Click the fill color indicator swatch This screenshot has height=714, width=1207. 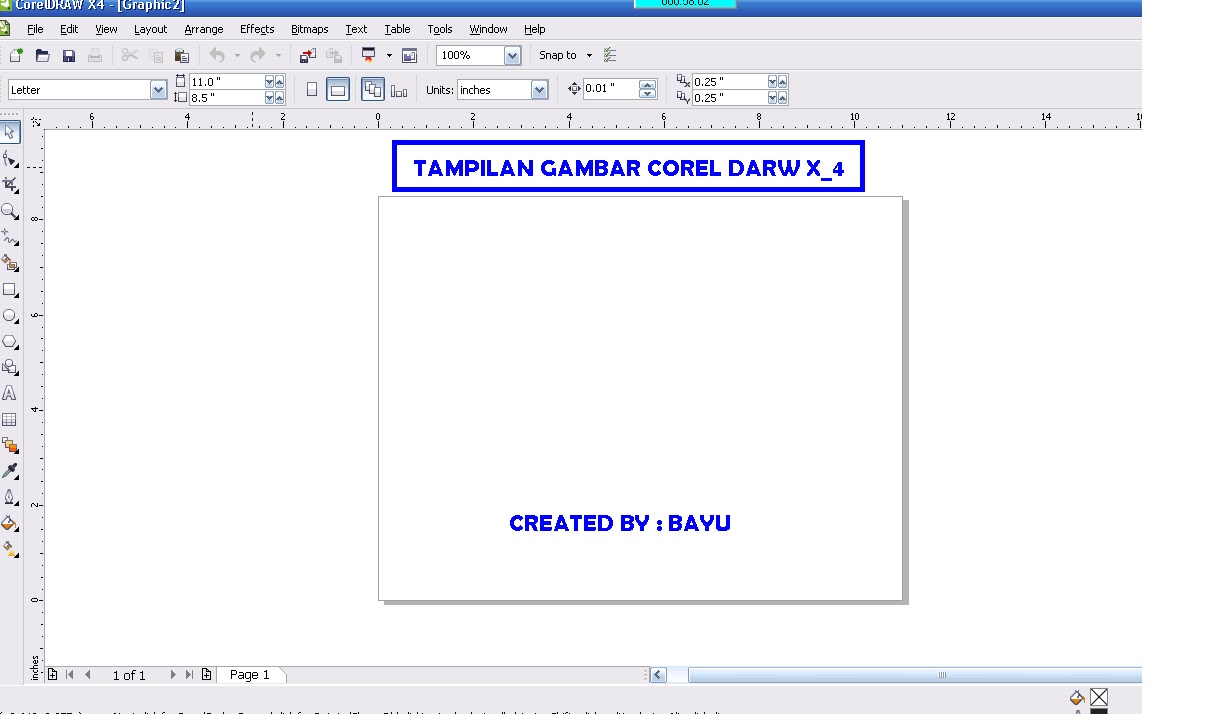coord(1099,697)
